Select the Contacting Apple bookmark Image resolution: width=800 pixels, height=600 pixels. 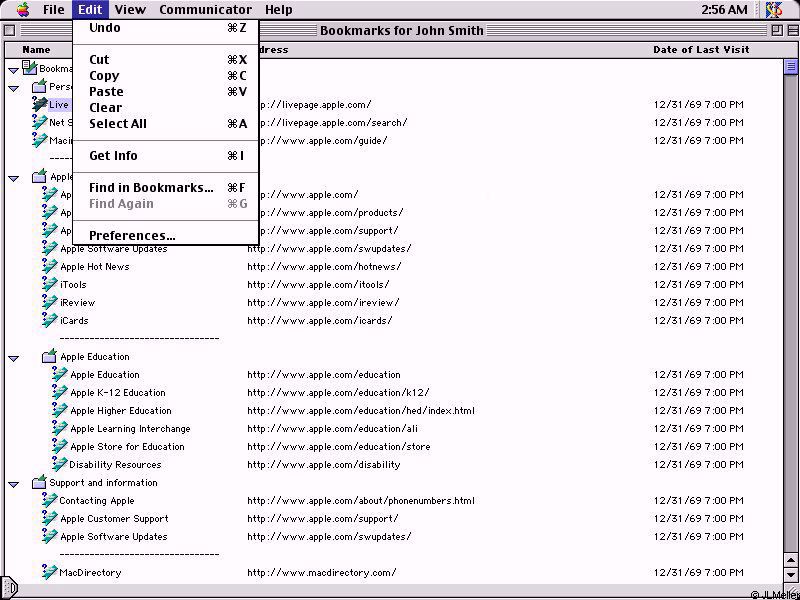[x=96, y=501]
